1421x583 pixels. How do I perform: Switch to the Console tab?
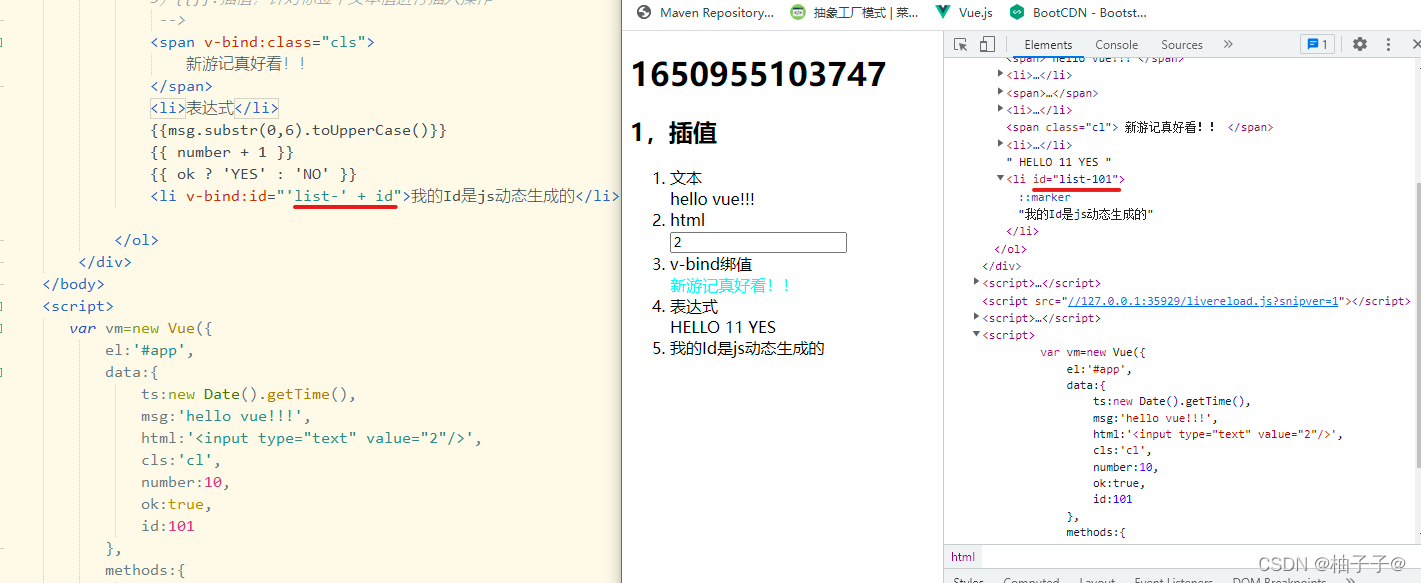click(1116, 44)
